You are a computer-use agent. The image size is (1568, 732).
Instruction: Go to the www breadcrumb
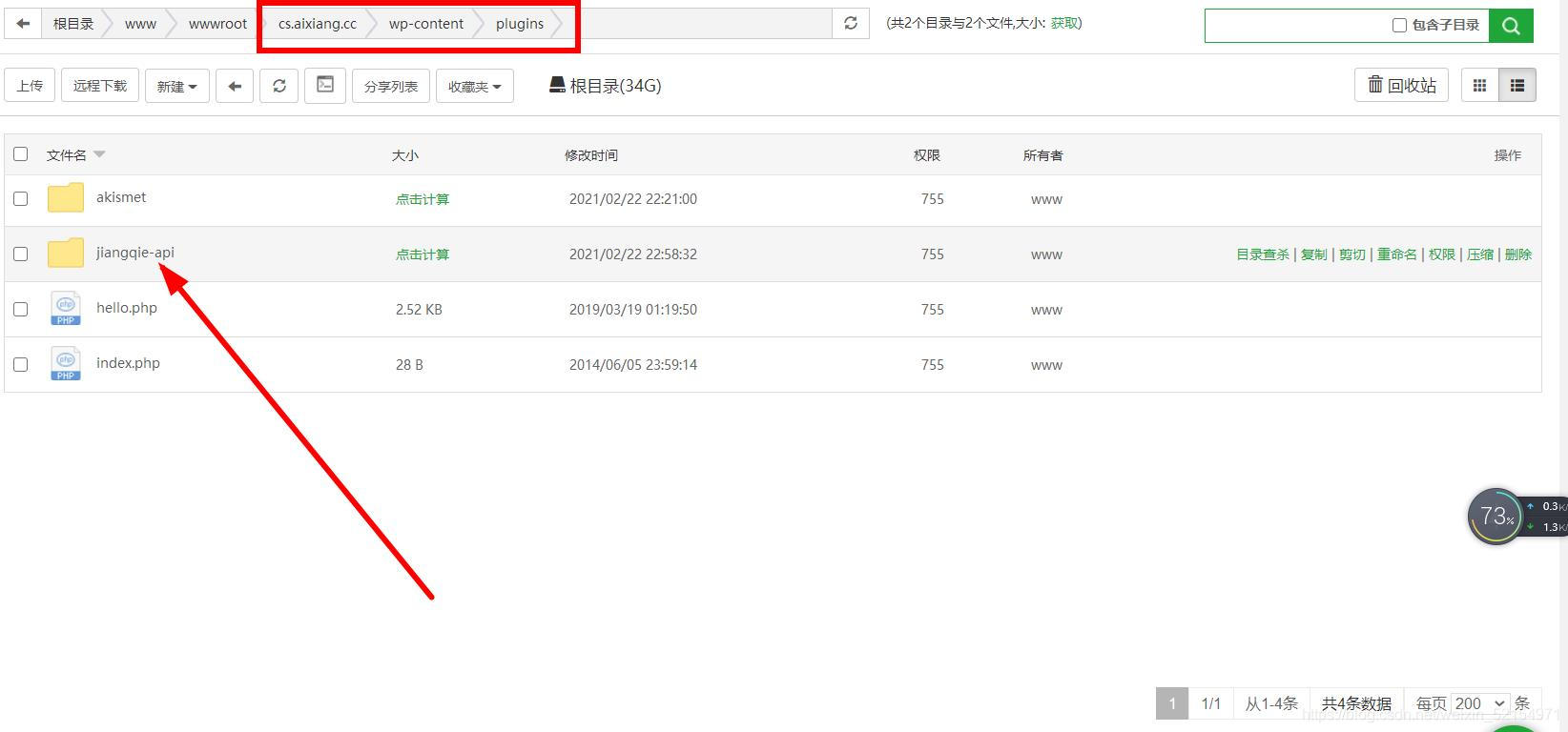pos(140,24)
